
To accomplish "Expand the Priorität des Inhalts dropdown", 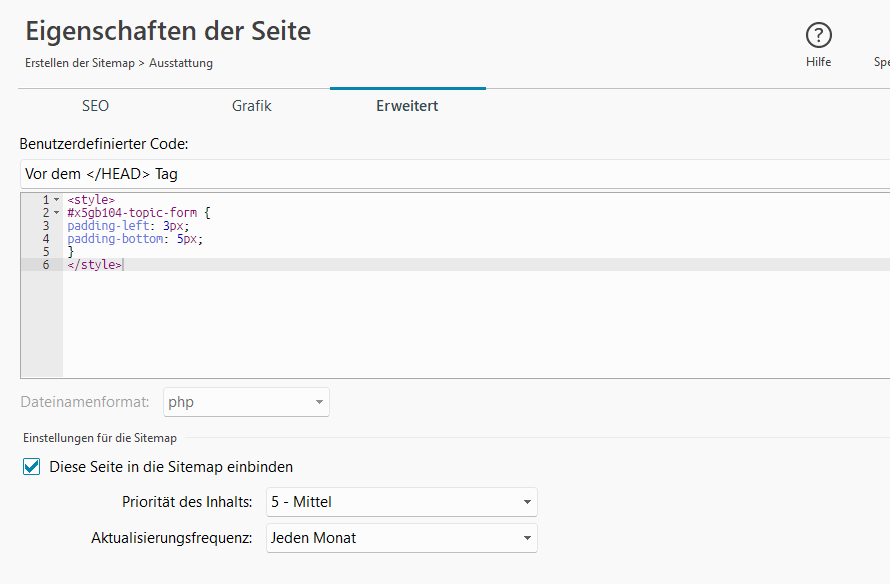I will (402, 502).
